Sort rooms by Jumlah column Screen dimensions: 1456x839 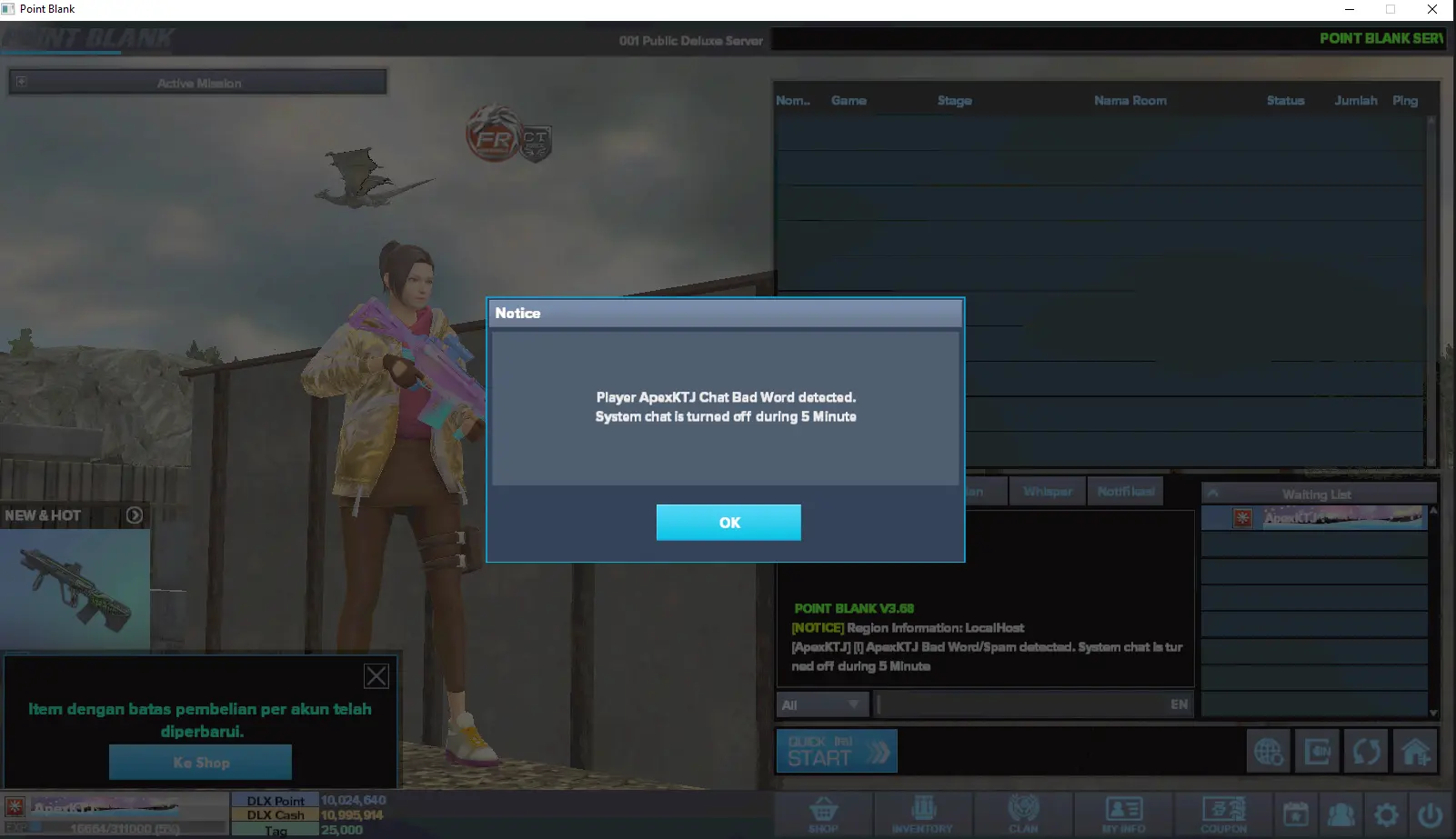click(x=1356, y=101)
